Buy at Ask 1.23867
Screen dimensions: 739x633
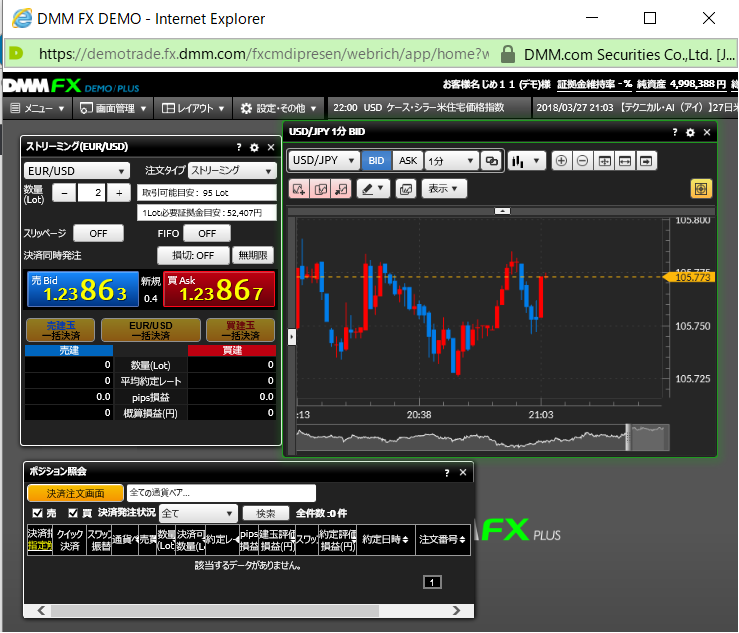pyautogui.click(x=219, y=289)
